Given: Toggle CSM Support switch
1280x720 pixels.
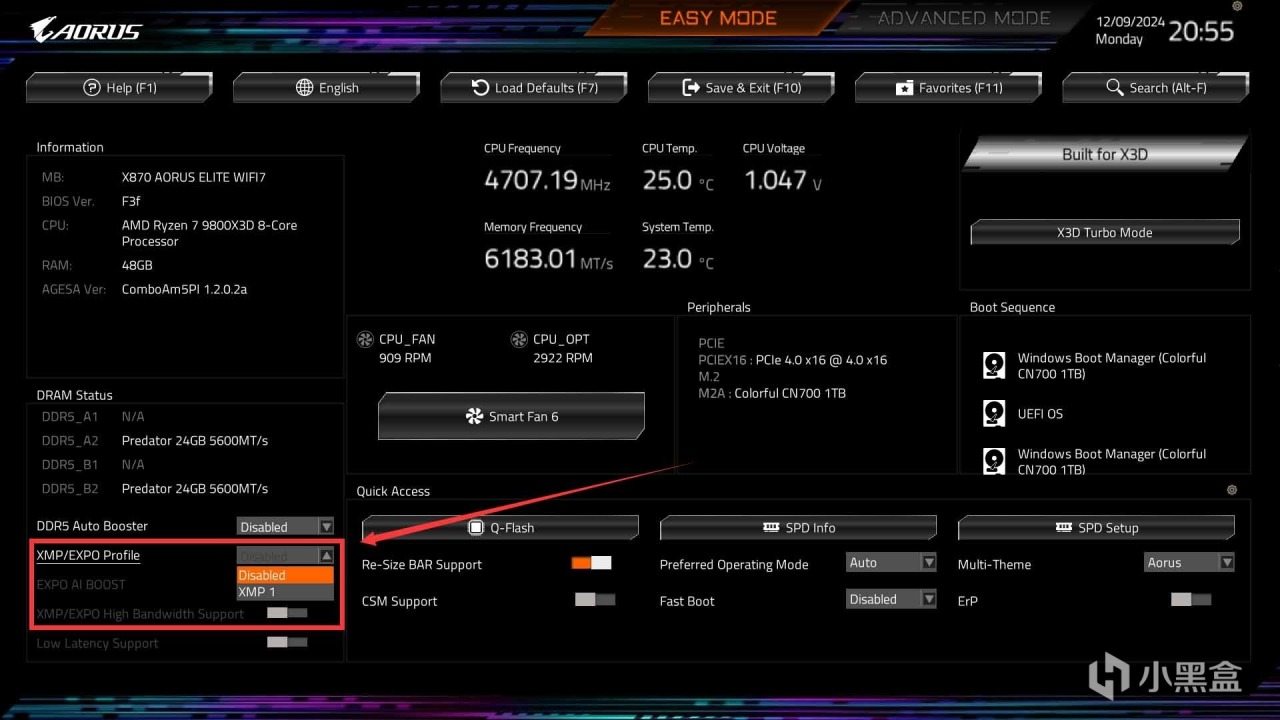Looking at the screenshot, I should click(594, 600).
